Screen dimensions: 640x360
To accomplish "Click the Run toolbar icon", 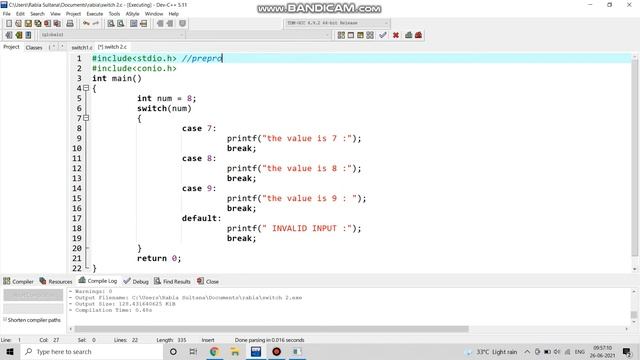I will 351,35.
